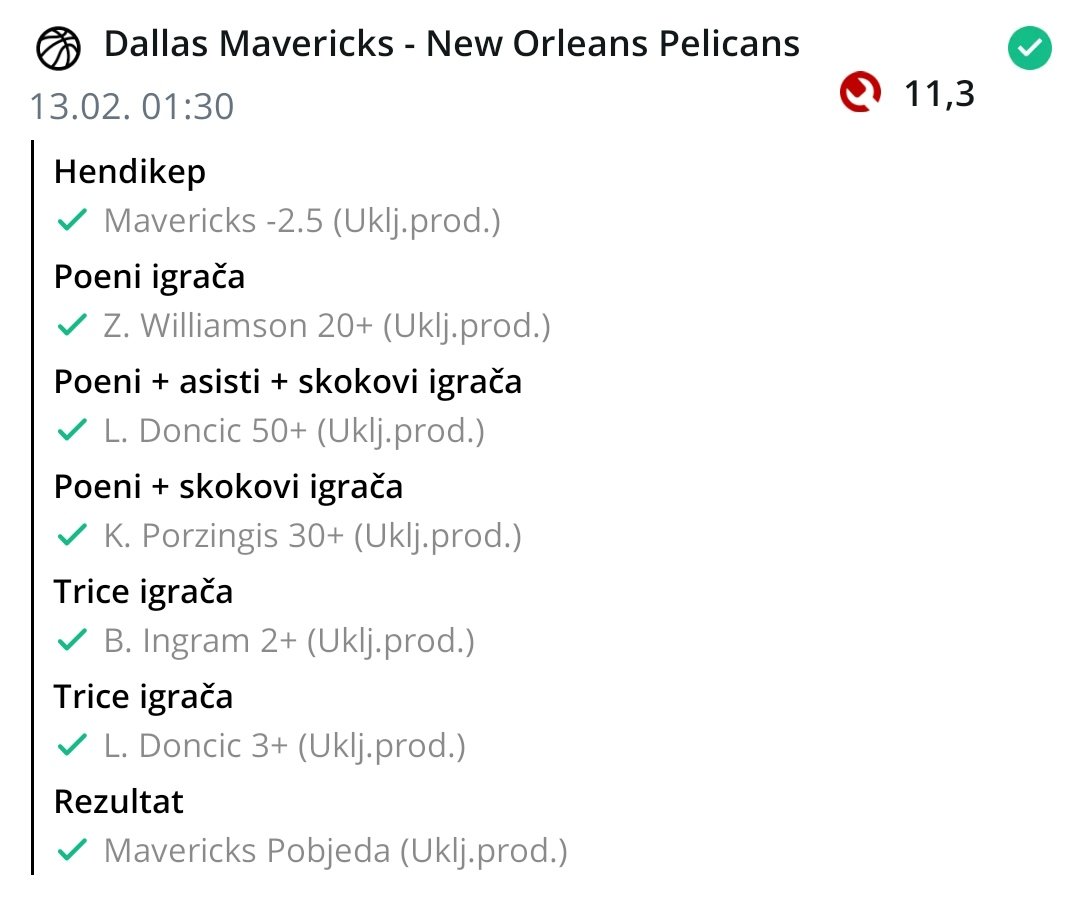Open Dallas Mavericks - New Orleans Pelicans match
The image size is (1080, 901).
(451, 45)
